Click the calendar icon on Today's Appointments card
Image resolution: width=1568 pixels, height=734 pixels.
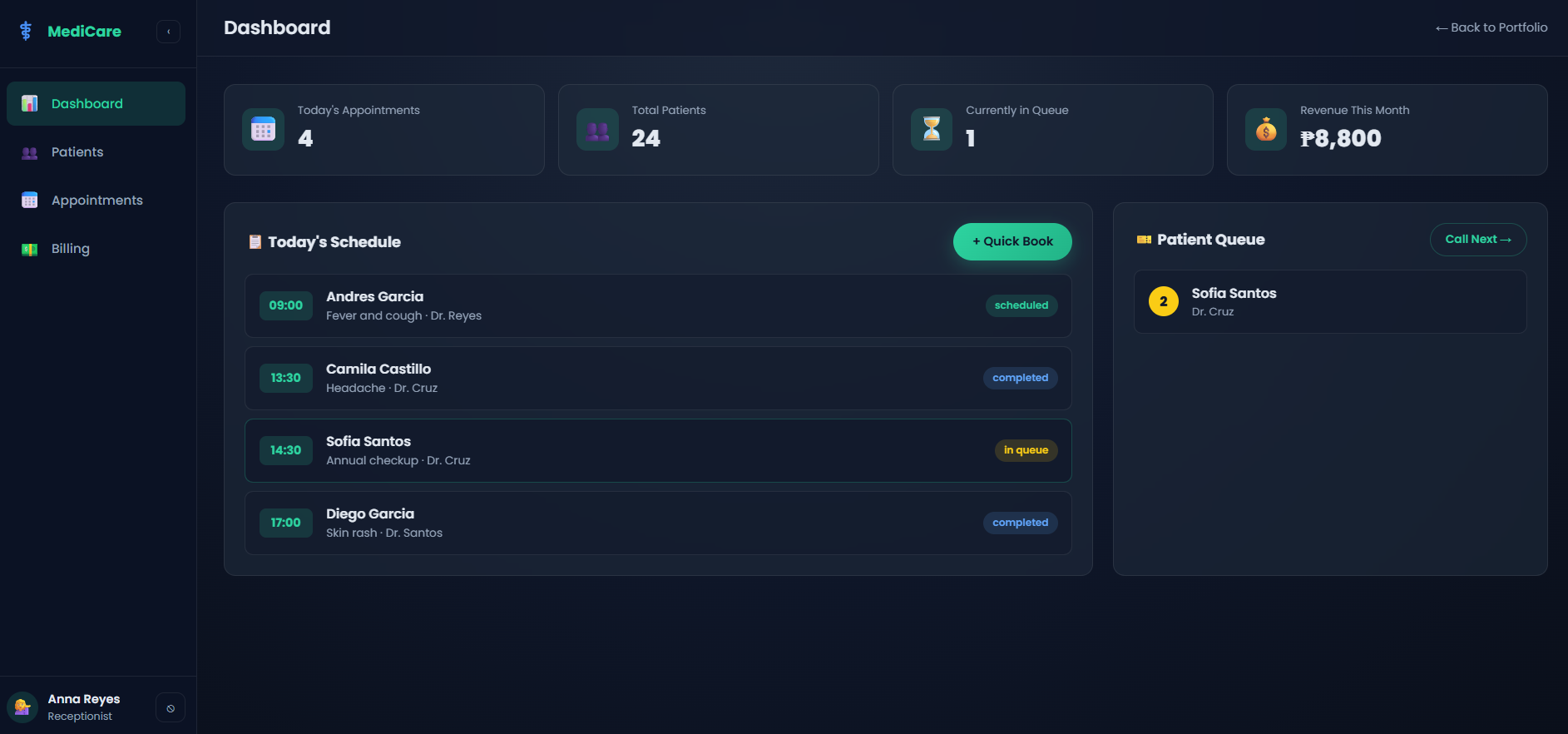(263, 130)
